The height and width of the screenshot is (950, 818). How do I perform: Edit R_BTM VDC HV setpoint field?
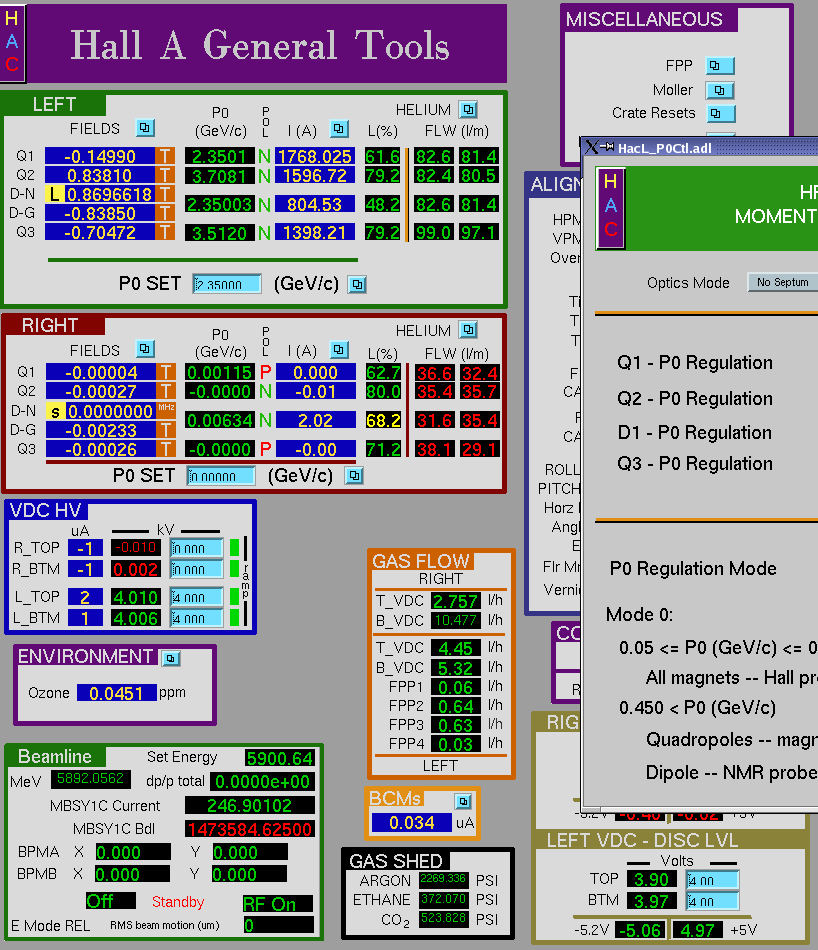(x=196, y=569)
